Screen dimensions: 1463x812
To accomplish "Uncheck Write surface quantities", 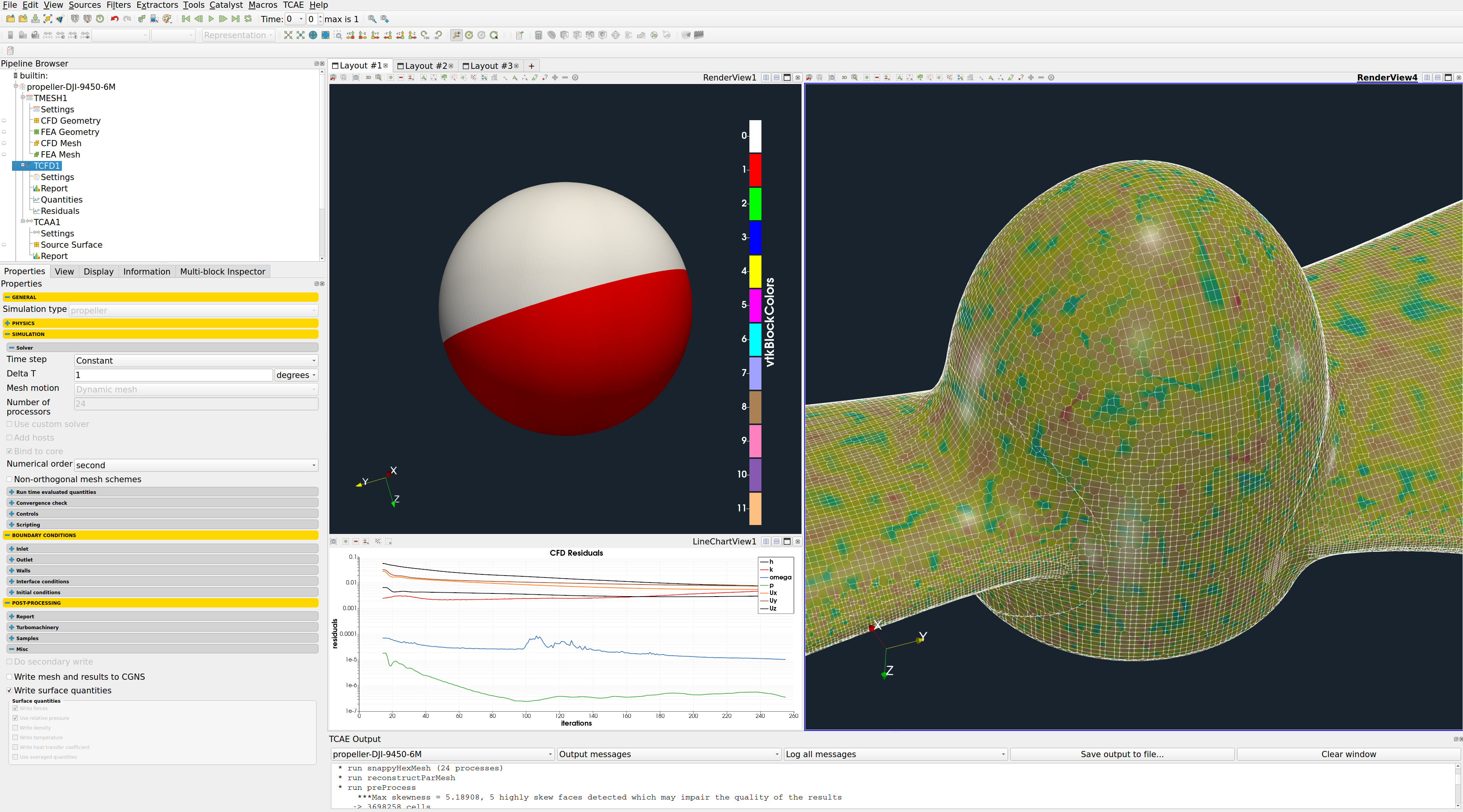I will coord(9,691).
